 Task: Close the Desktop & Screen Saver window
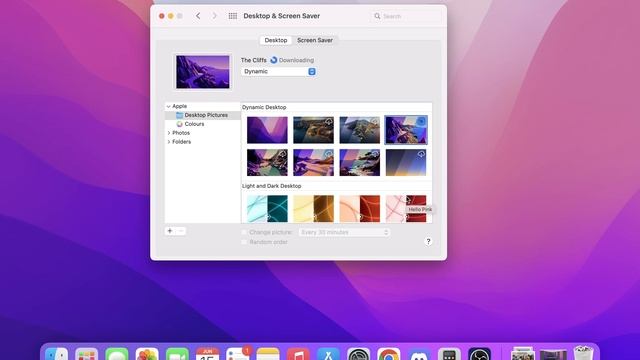pos(162,16)
